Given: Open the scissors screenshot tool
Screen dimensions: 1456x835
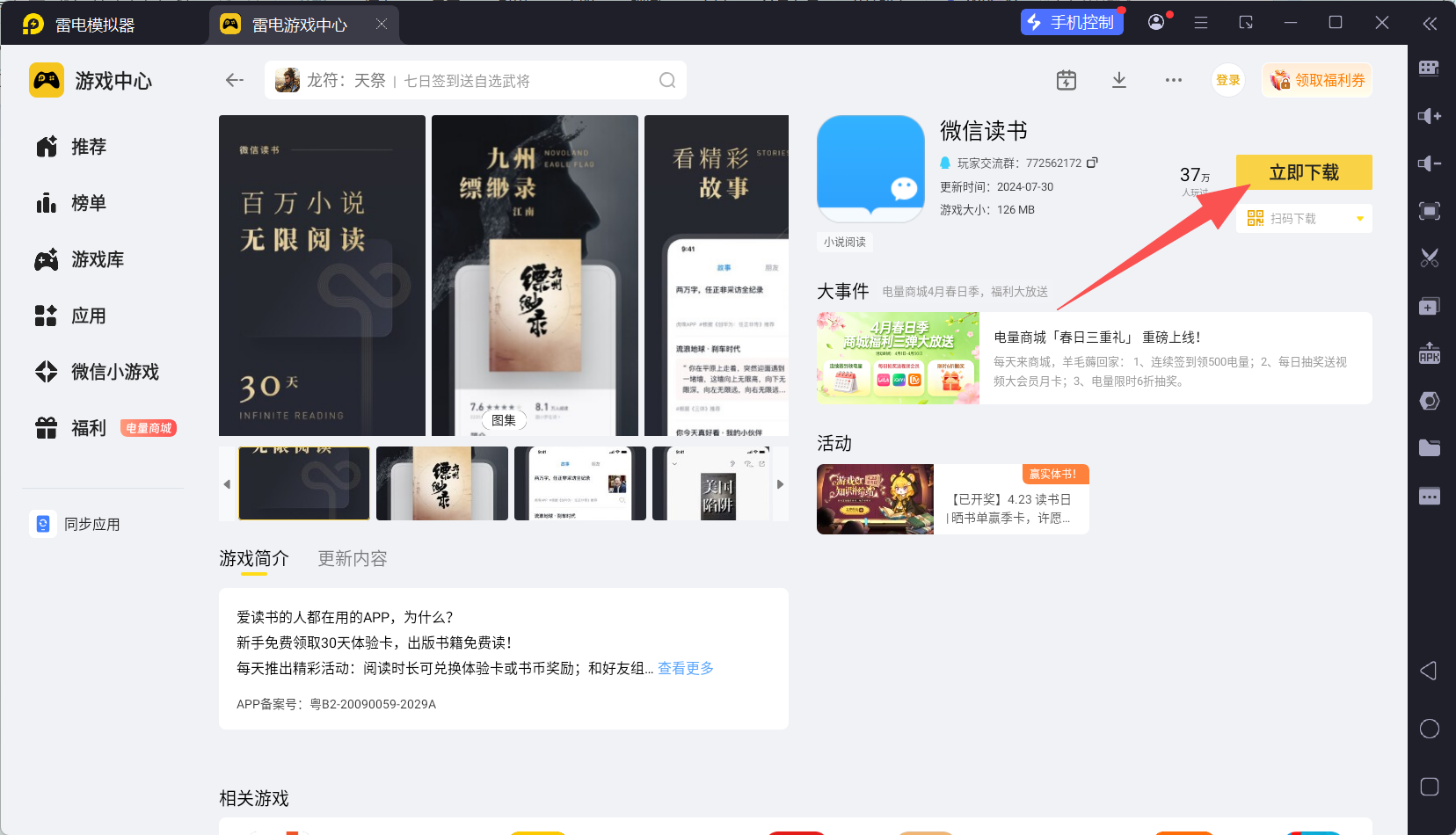Looking at the screenshot, I should click(1430, 258).
